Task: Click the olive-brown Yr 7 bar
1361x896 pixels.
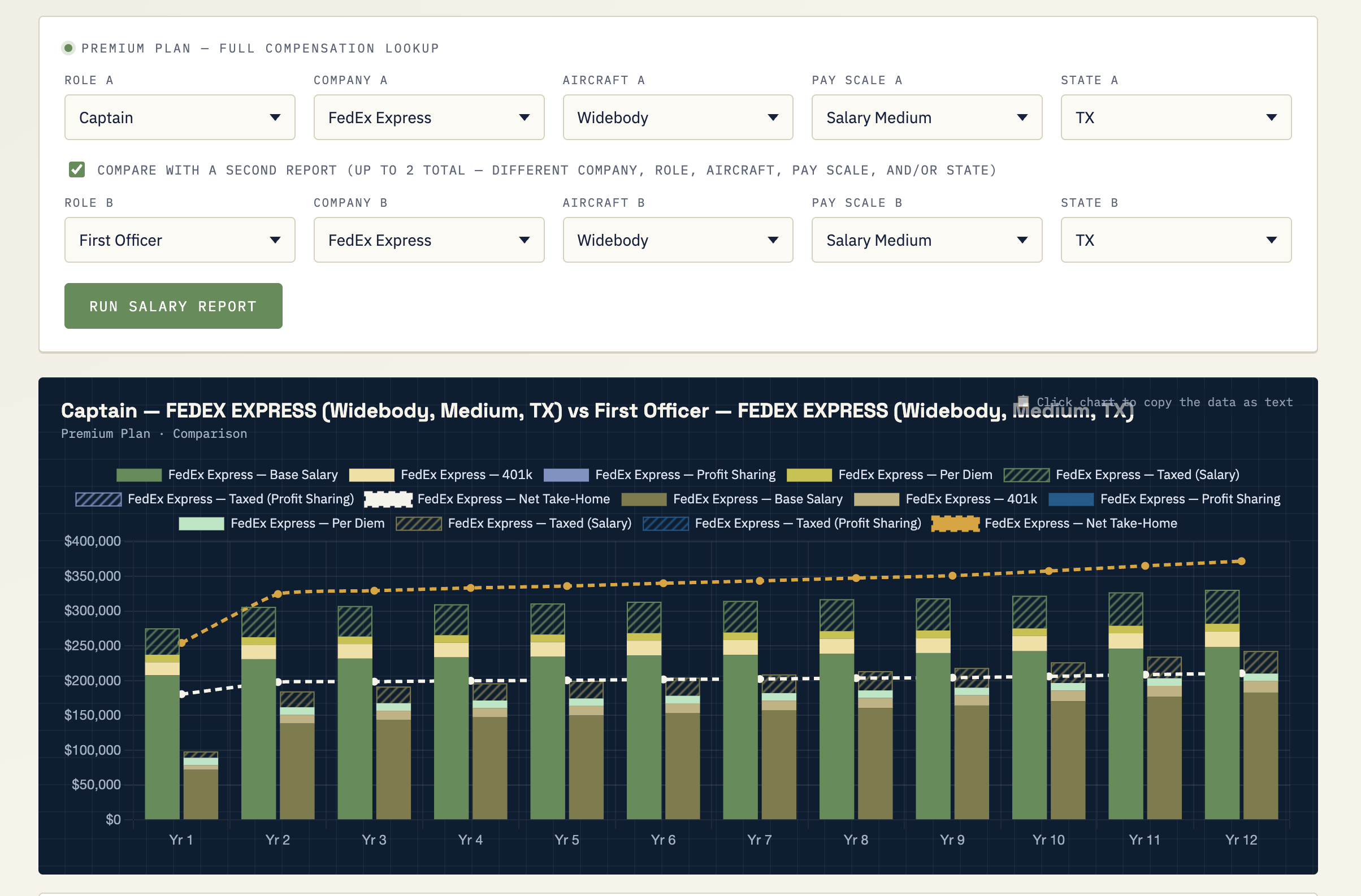Action: click(779, 764)
